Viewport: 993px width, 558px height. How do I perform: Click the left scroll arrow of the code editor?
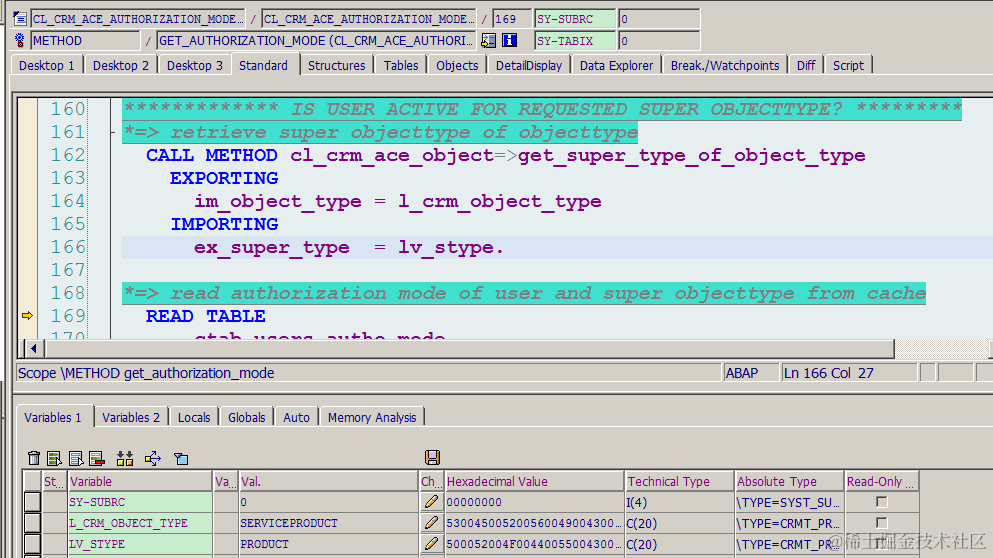pos(34,348)
